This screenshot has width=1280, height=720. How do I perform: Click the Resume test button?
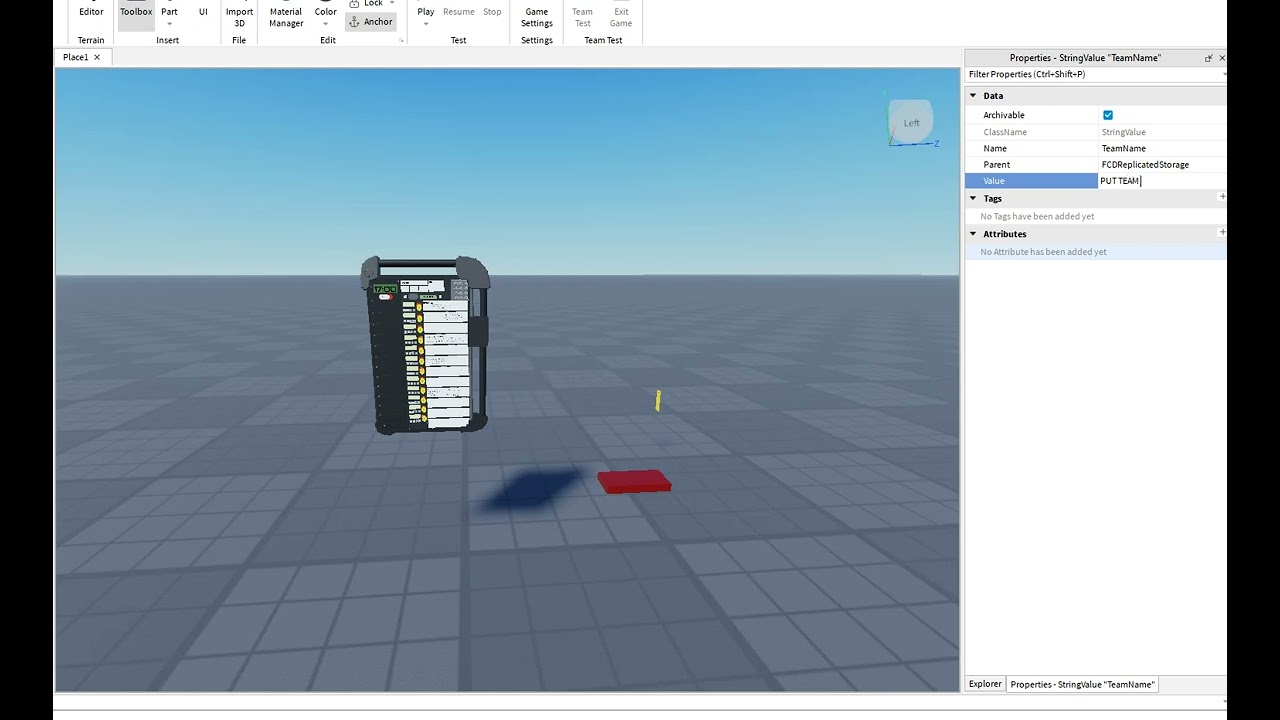click(459, 12)
